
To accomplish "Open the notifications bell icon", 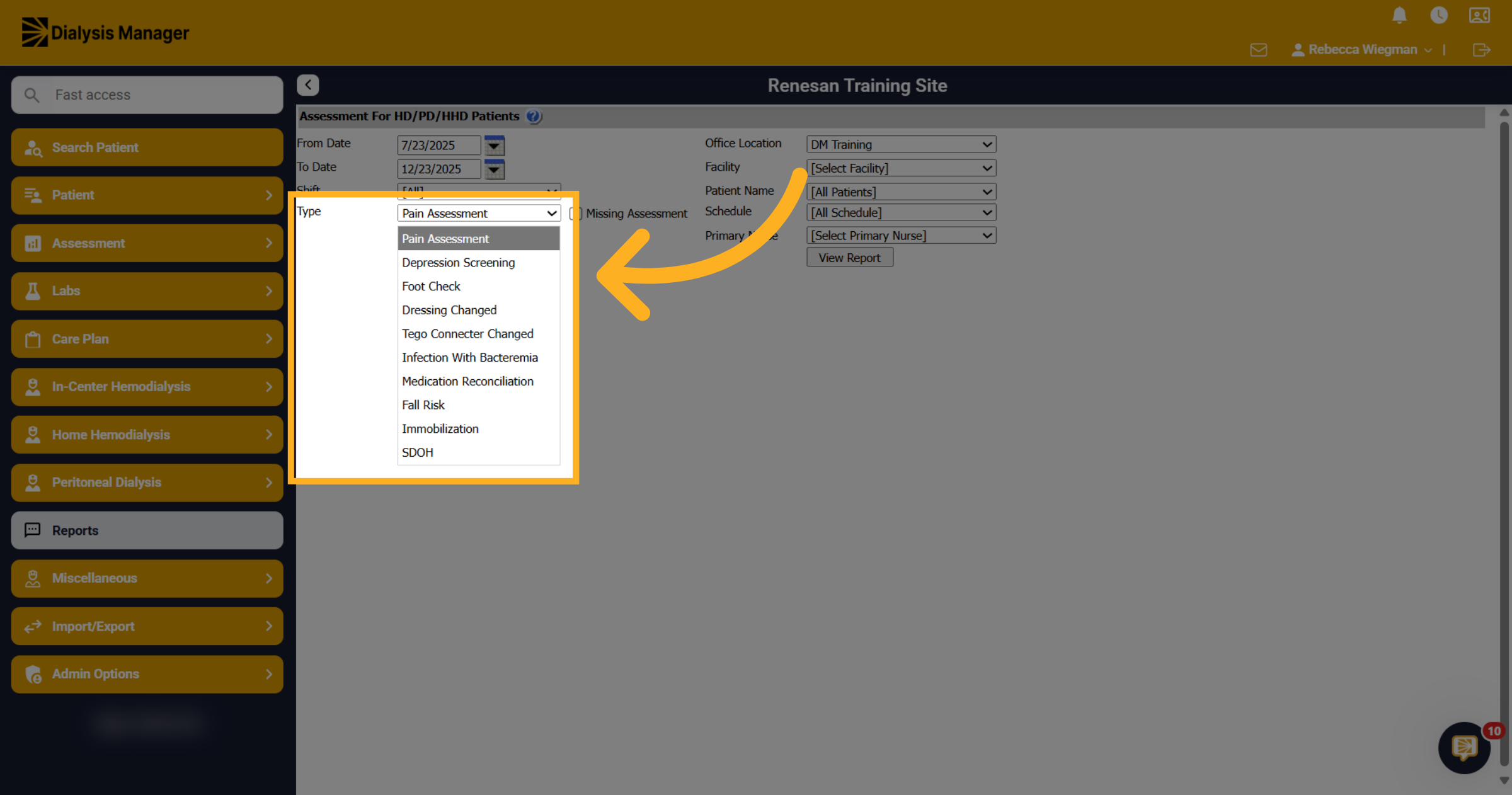I will coord(1399,15).
